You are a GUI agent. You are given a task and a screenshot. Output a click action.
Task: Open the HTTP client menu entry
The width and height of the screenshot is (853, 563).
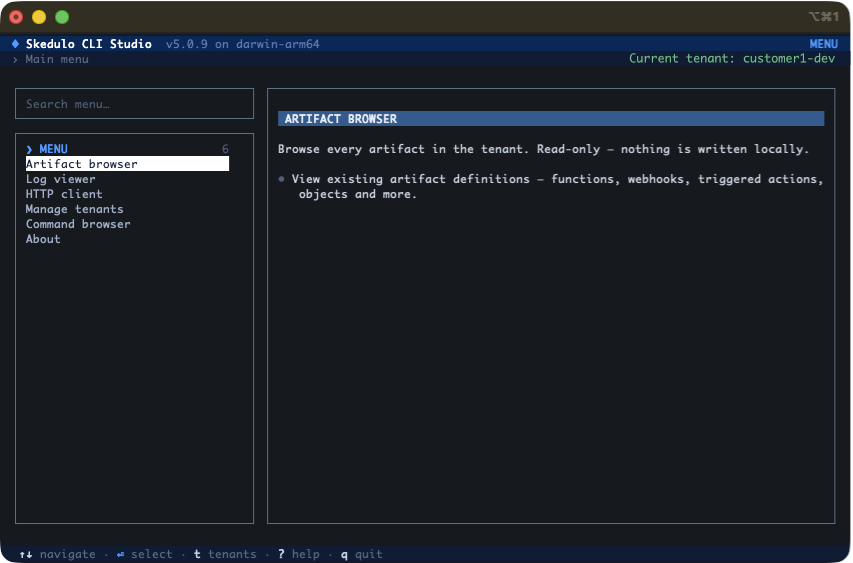[x=64, y=194]
